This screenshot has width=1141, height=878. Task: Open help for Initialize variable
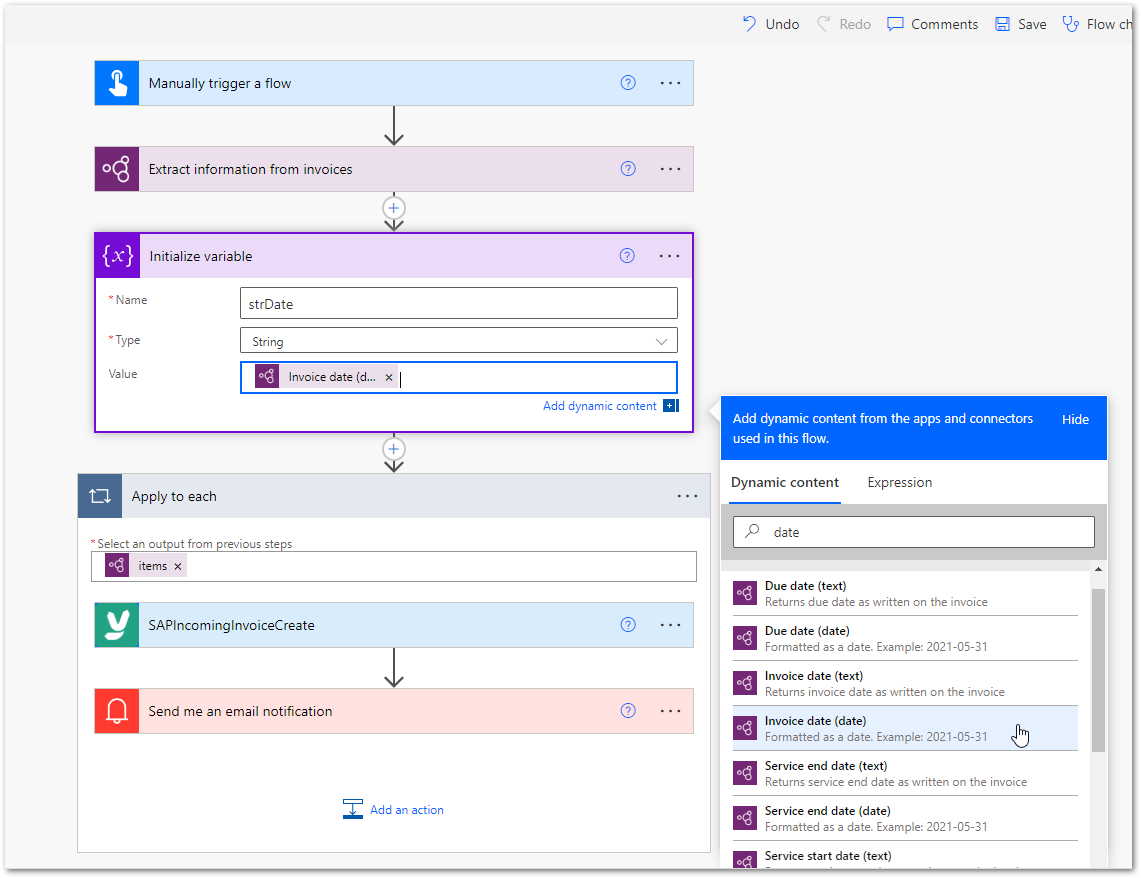tap(627, 256)
